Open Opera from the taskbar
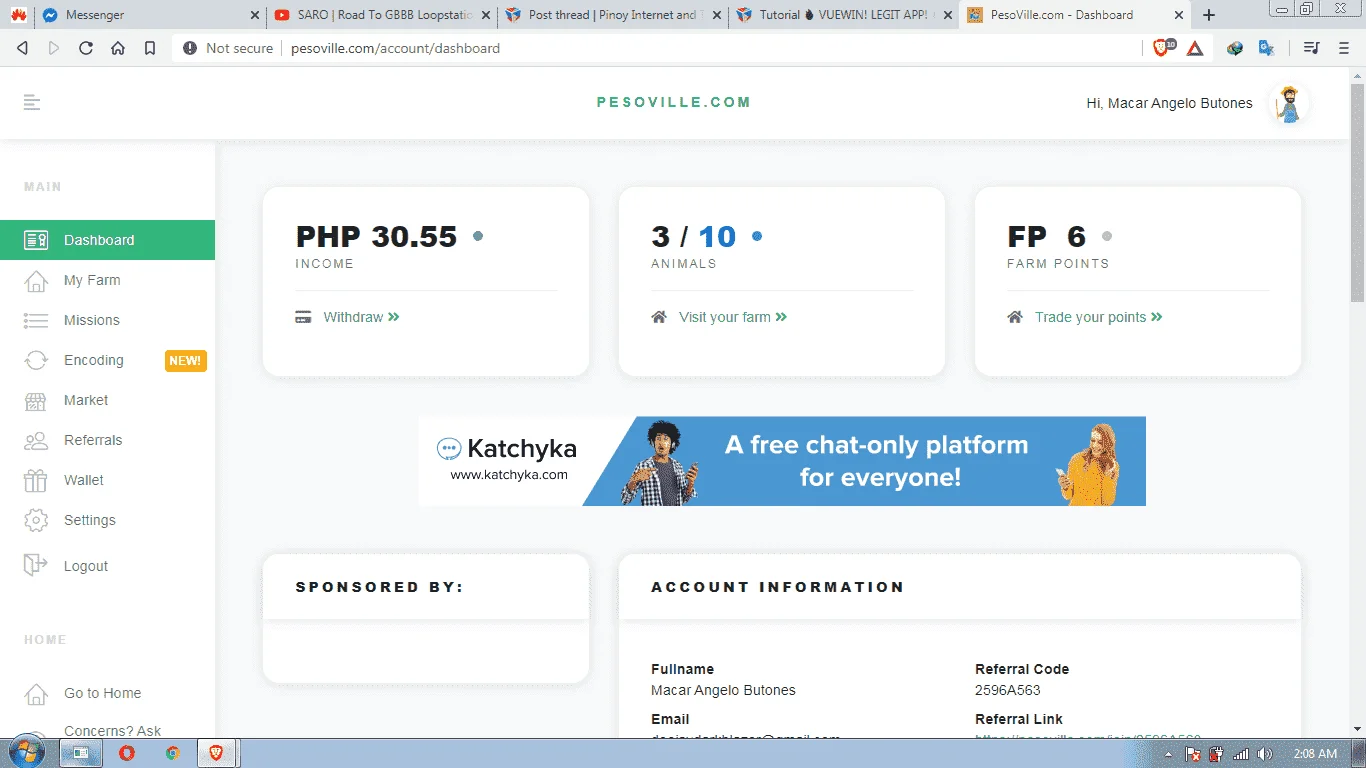This screenshot has width=1366, height=768. pos(127,753)
